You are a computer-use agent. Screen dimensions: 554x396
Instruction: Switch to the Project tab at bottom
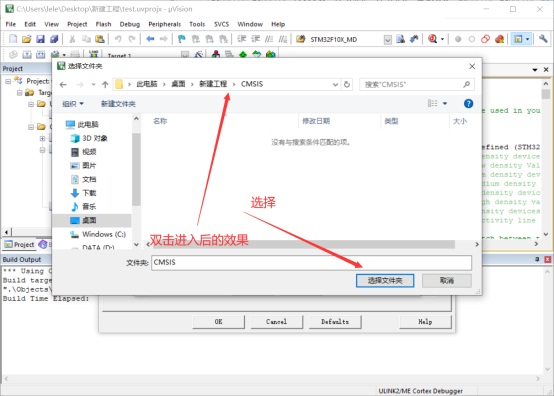20,244
